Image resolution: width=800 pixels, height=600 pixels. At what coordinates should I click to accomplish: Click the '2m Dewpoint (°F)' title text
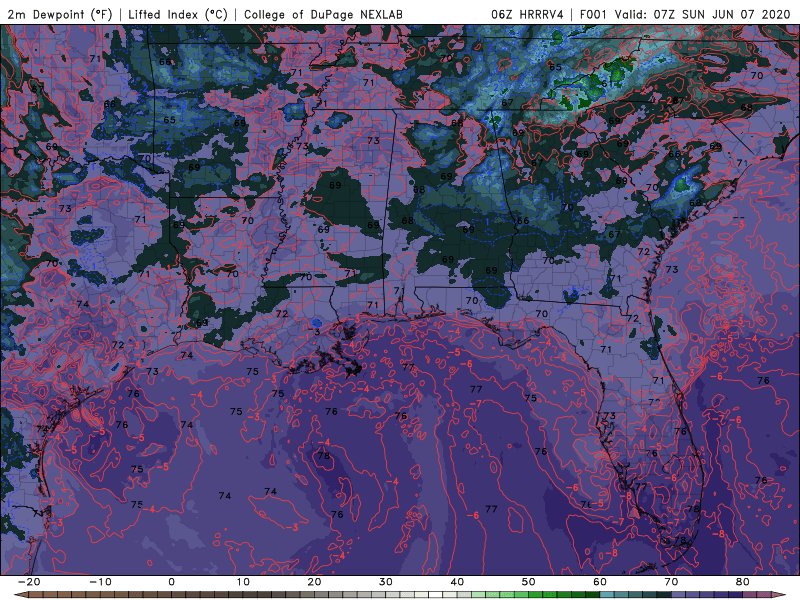click(60, 14)
